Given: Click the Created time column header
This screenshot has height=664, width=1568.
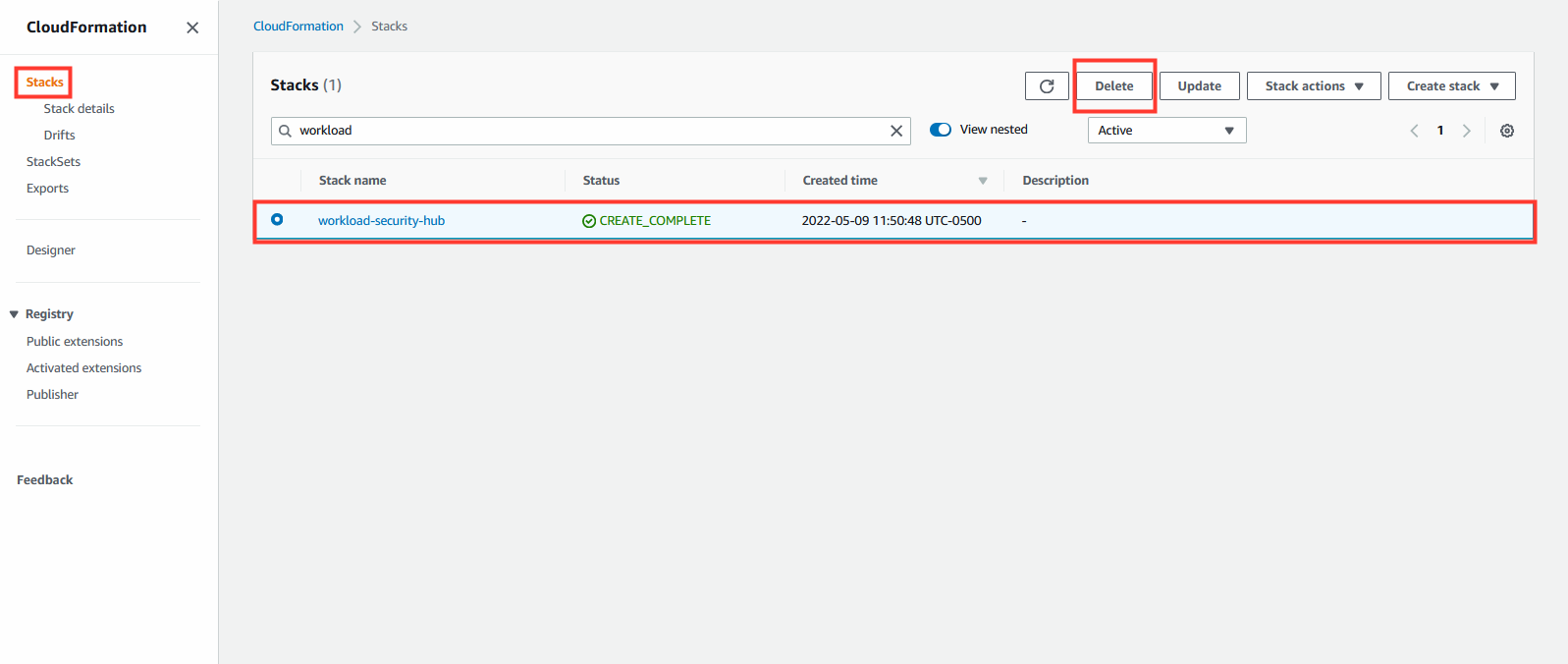Looking at the screenshot, I should point(840,181).
